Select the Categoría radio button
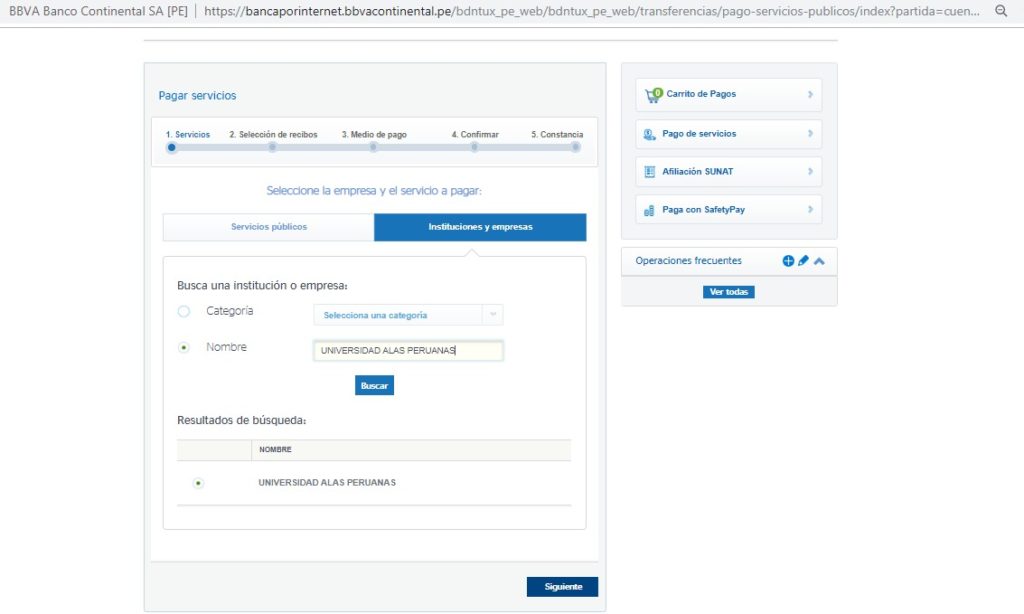Image resolution: width=1024 pixels, height=614 pixels. [184, 311]
